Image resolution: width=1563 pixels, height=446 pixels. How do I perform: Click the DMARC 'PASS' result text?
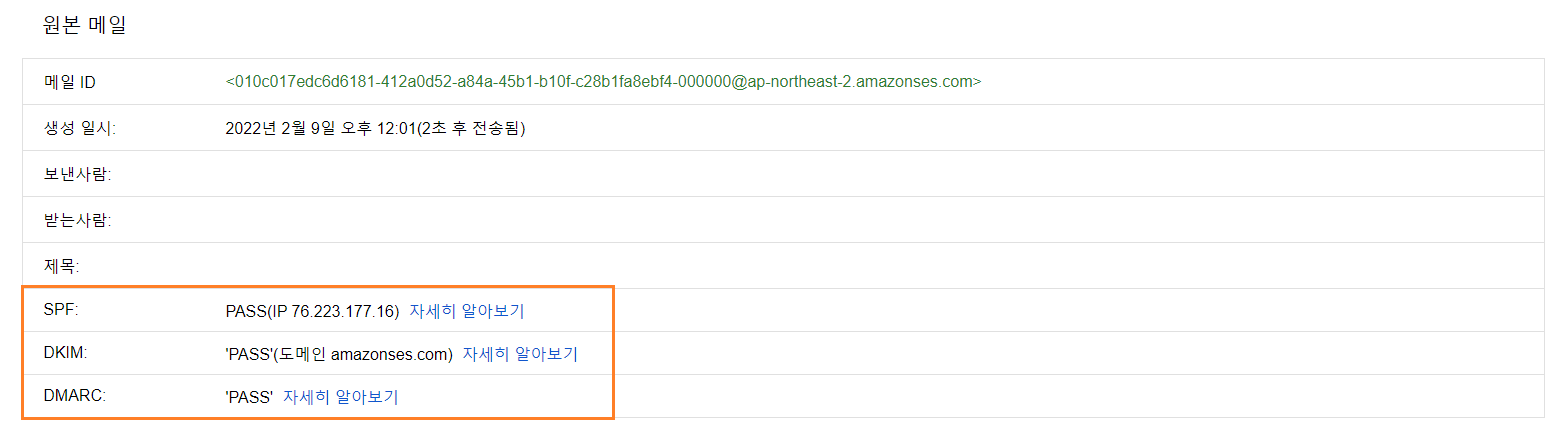coord(249,397)
